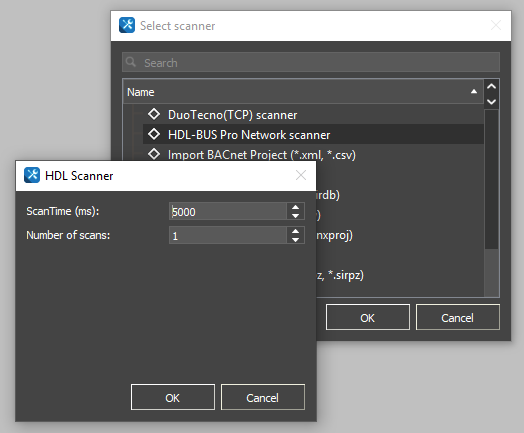Click the scanner list scroll down chevron
The image size is (524, 433).
tap(491, 102)
